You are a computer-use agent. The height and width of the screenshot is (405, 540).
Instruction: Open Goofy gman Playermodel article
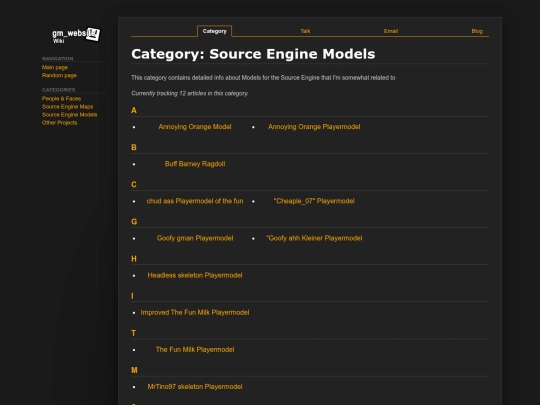195,238
